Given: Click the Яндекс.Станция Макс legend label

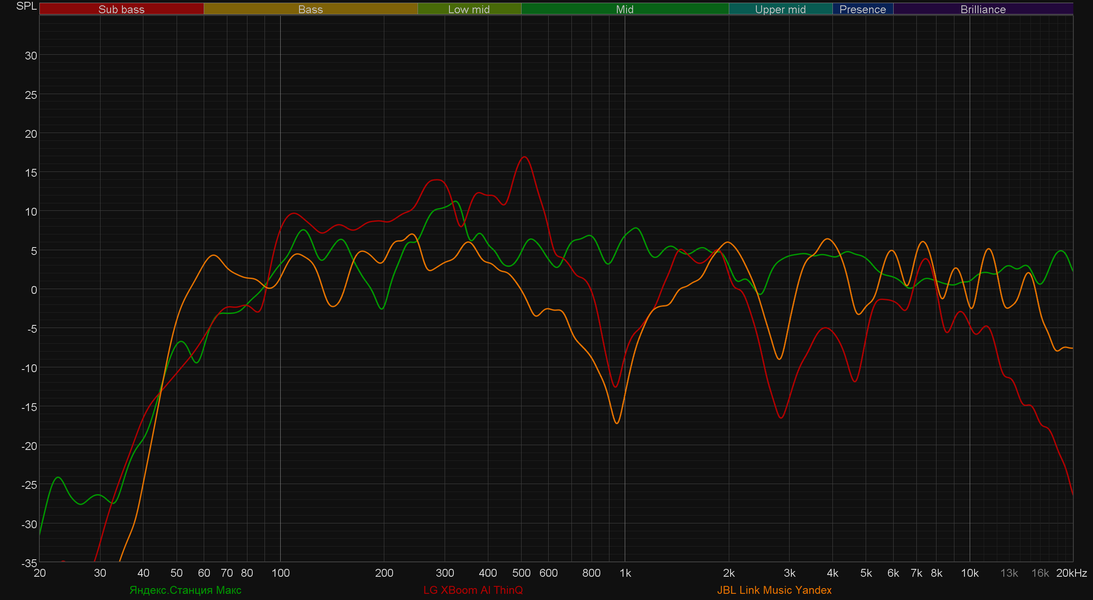Looking at the screenshot, I should point(185,590).
